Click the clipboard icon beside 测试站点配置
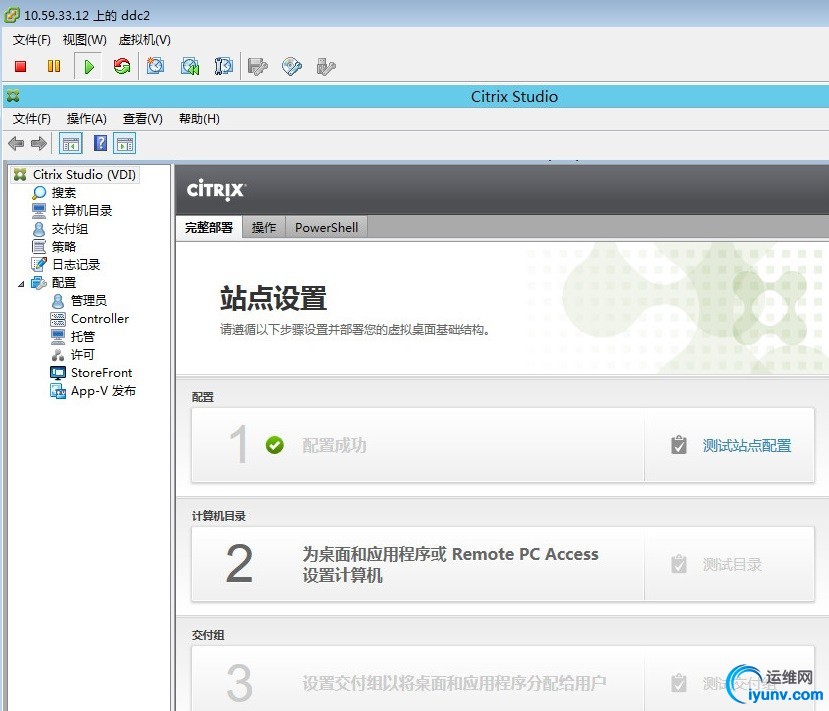Image resolution: width=829 pixels, height=711 pixels. coord(679,445)
